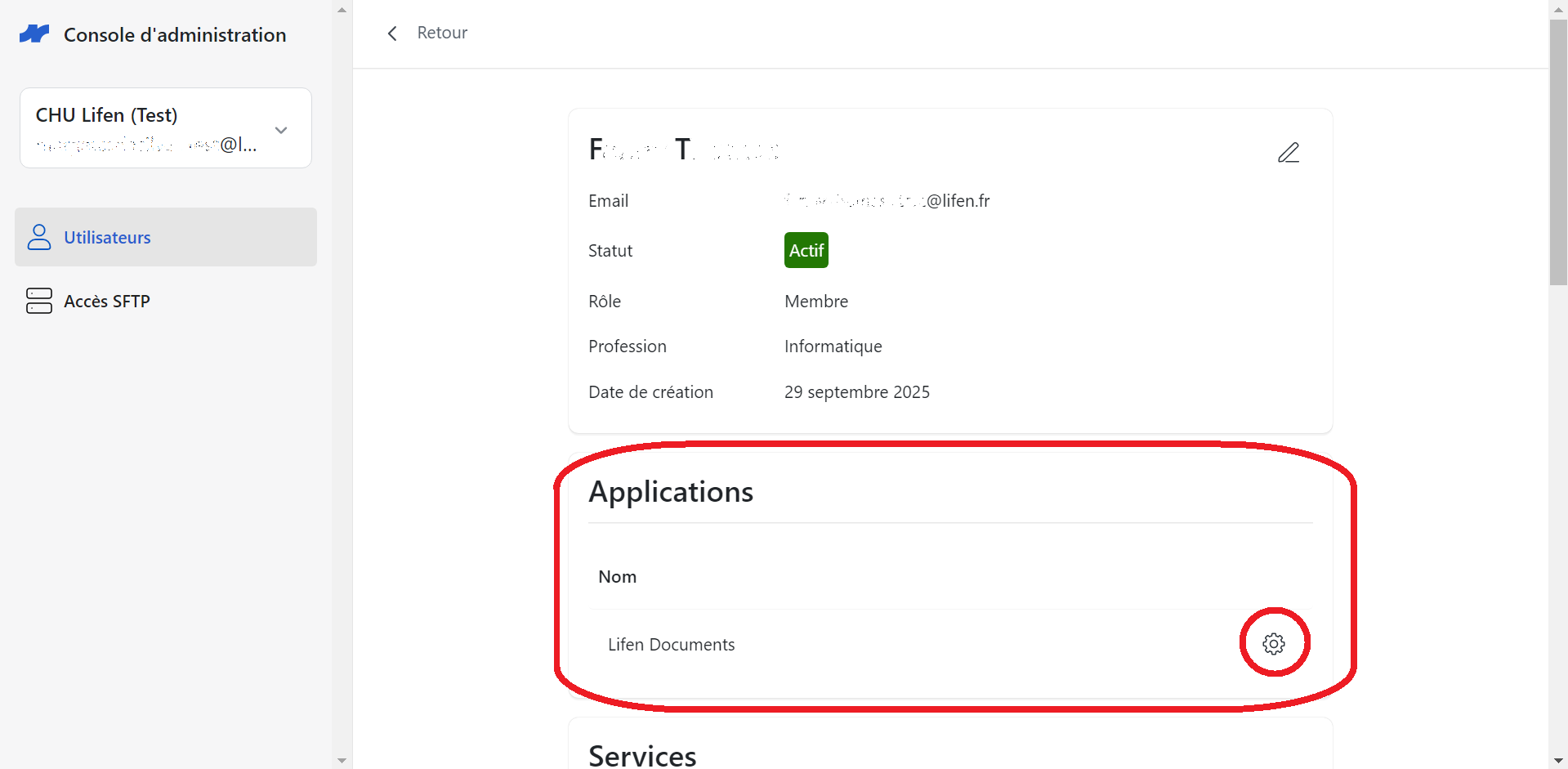Click the Actif status badge
This screenshot has height=769, width=1568.
(x=806, y=250)
